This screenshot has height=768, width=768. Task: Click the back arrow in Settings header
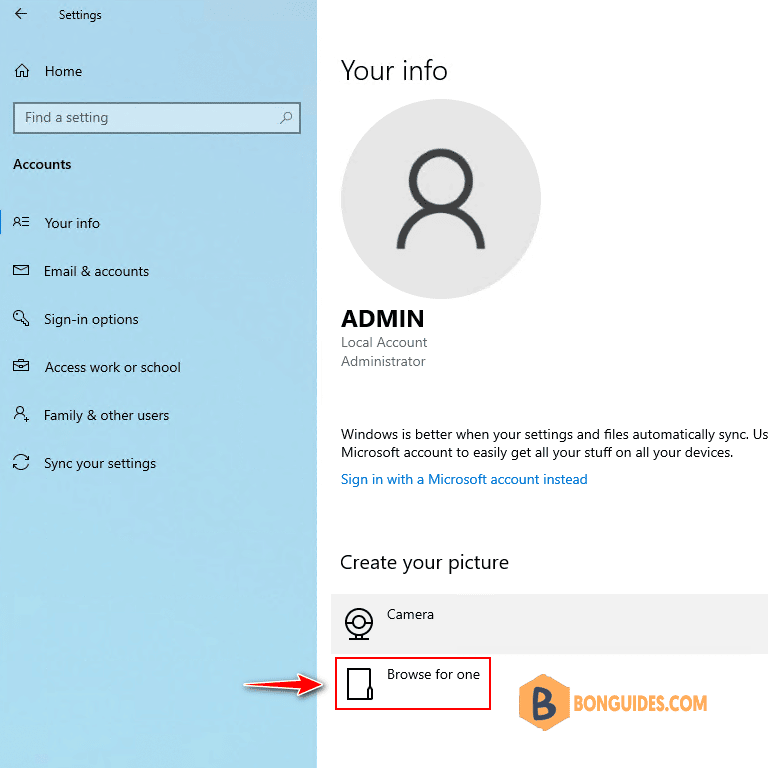(x=21, y=14)
